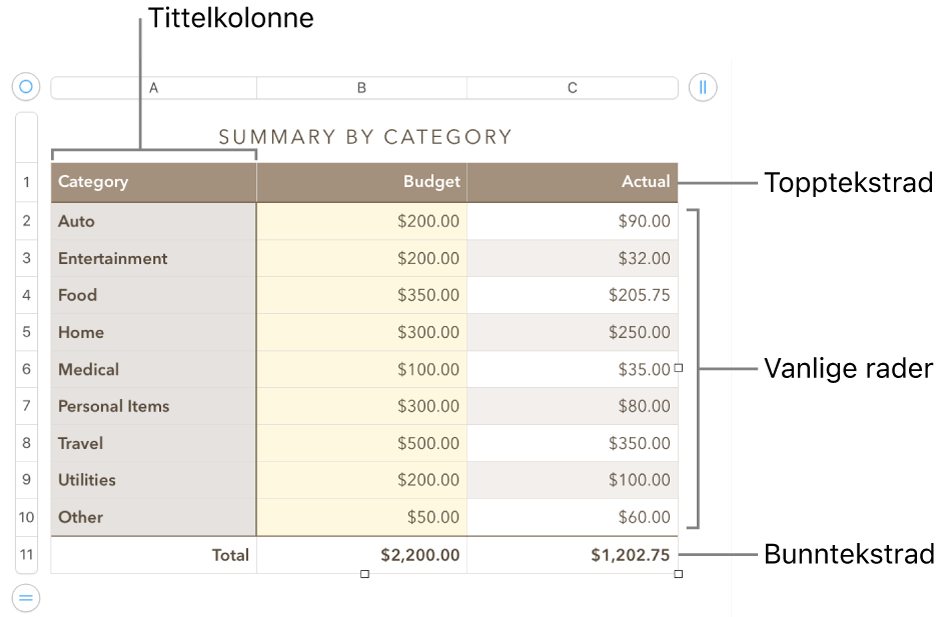Select column B header tab

(362, 88)
